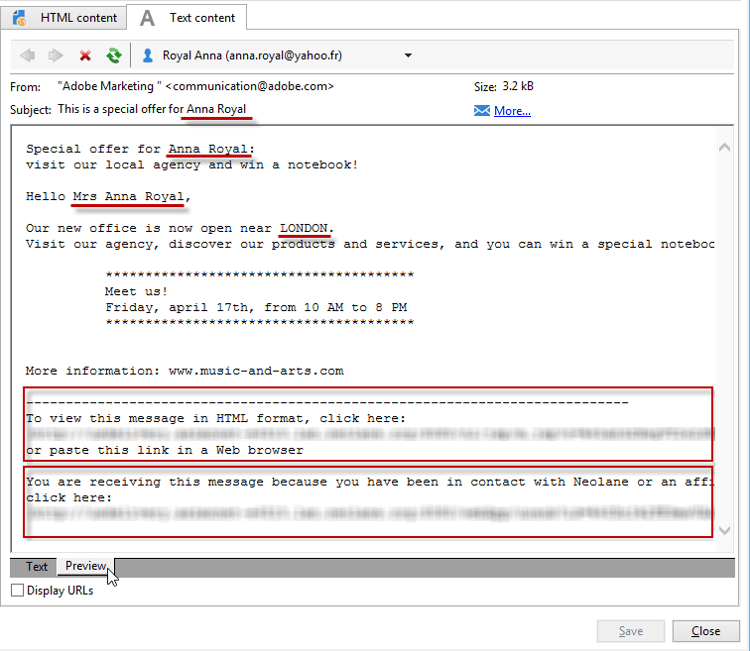The height and width of the screenshot is (651, 750).
Task: Click the line 'Hello Mrs Anna Royal,'
Action: [108, 197]
